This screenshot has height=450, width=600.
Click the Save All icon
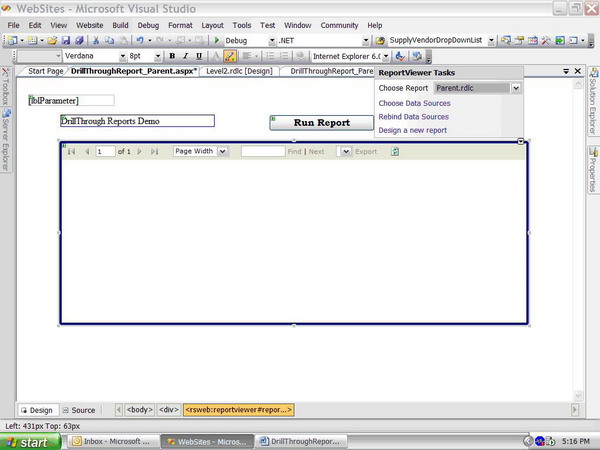tap(79, 41)
